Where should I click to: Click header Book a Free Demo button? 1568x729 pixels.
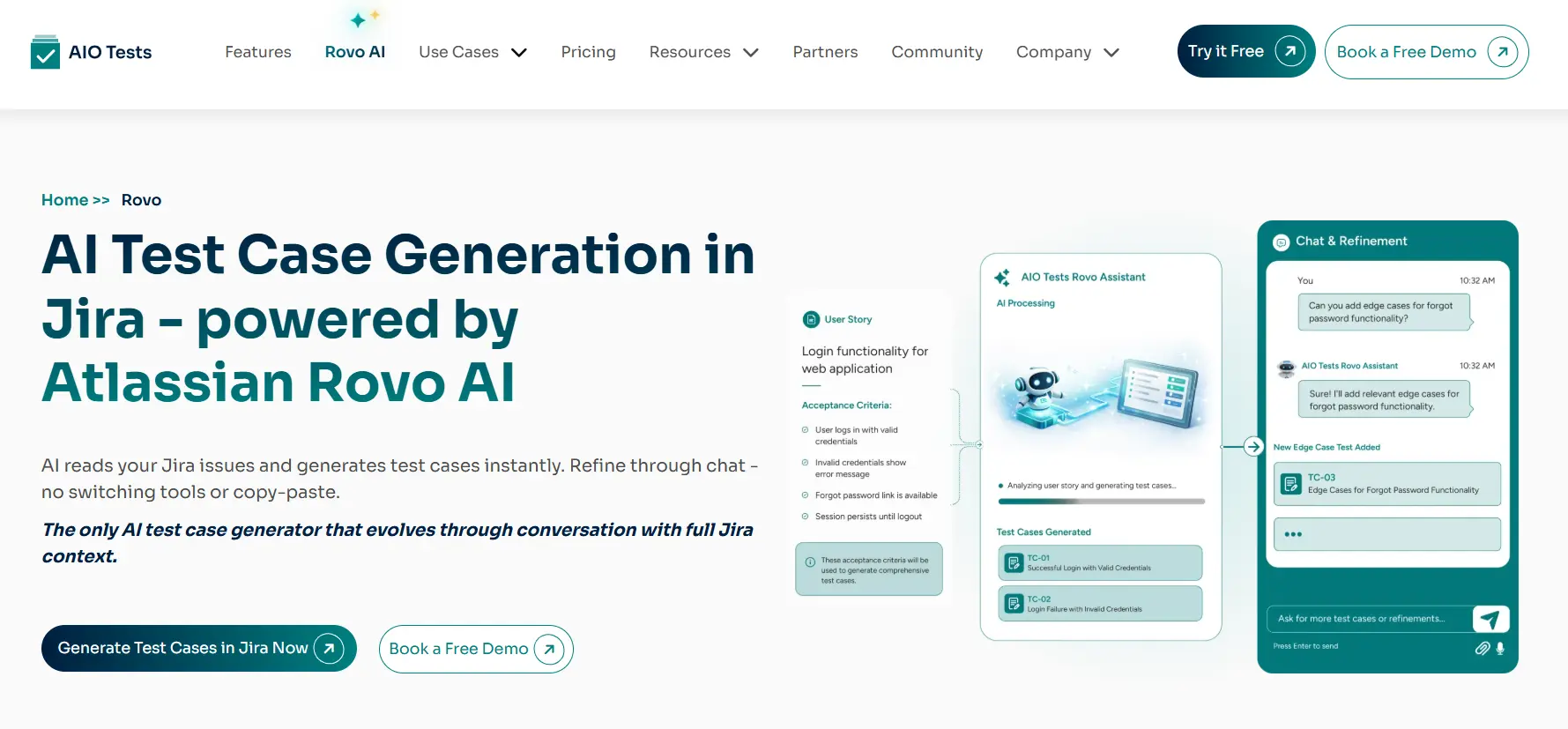click(1426, 52)
